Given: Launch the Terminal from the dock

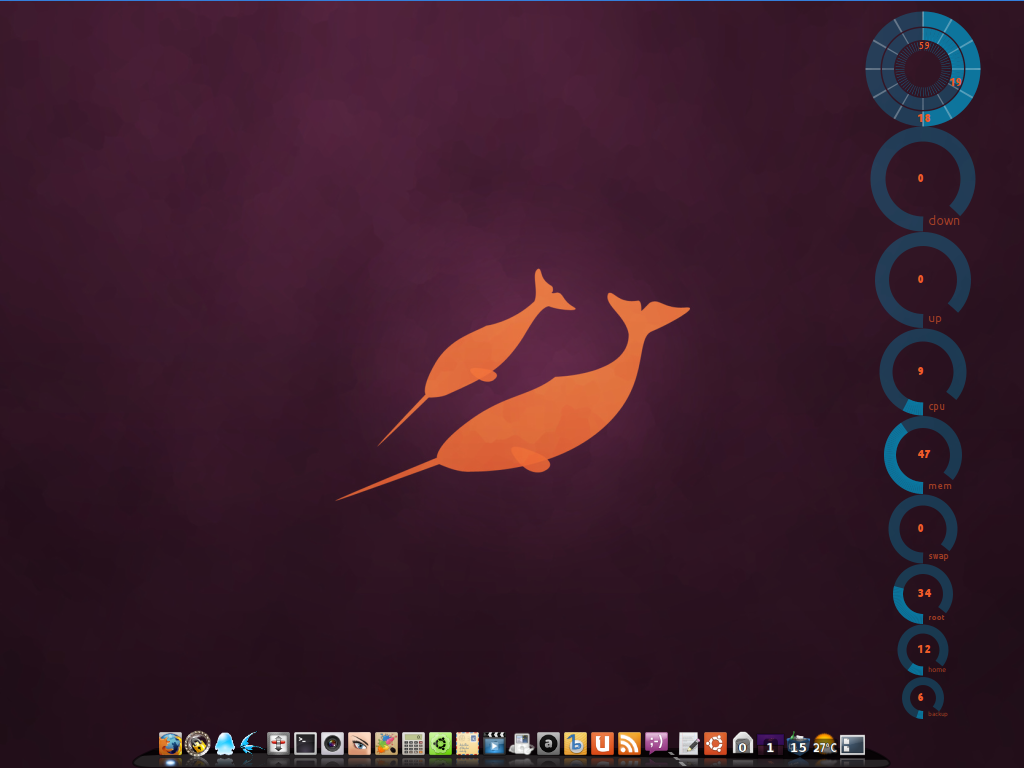Looking at the screenshot, I should pyautogui.click(x=305, y=743).
